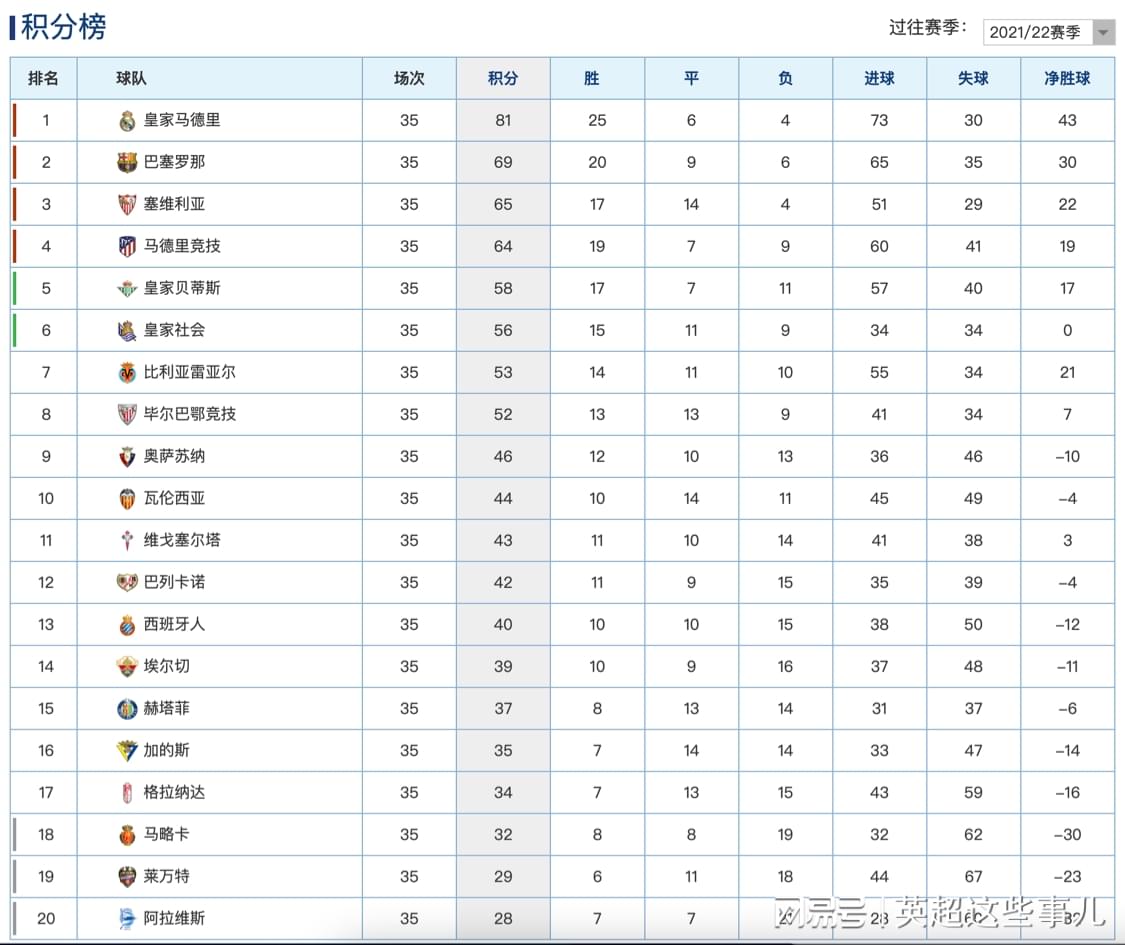Open the 格拉纳达 team link
1125x945 pixels.
[174, 792]
